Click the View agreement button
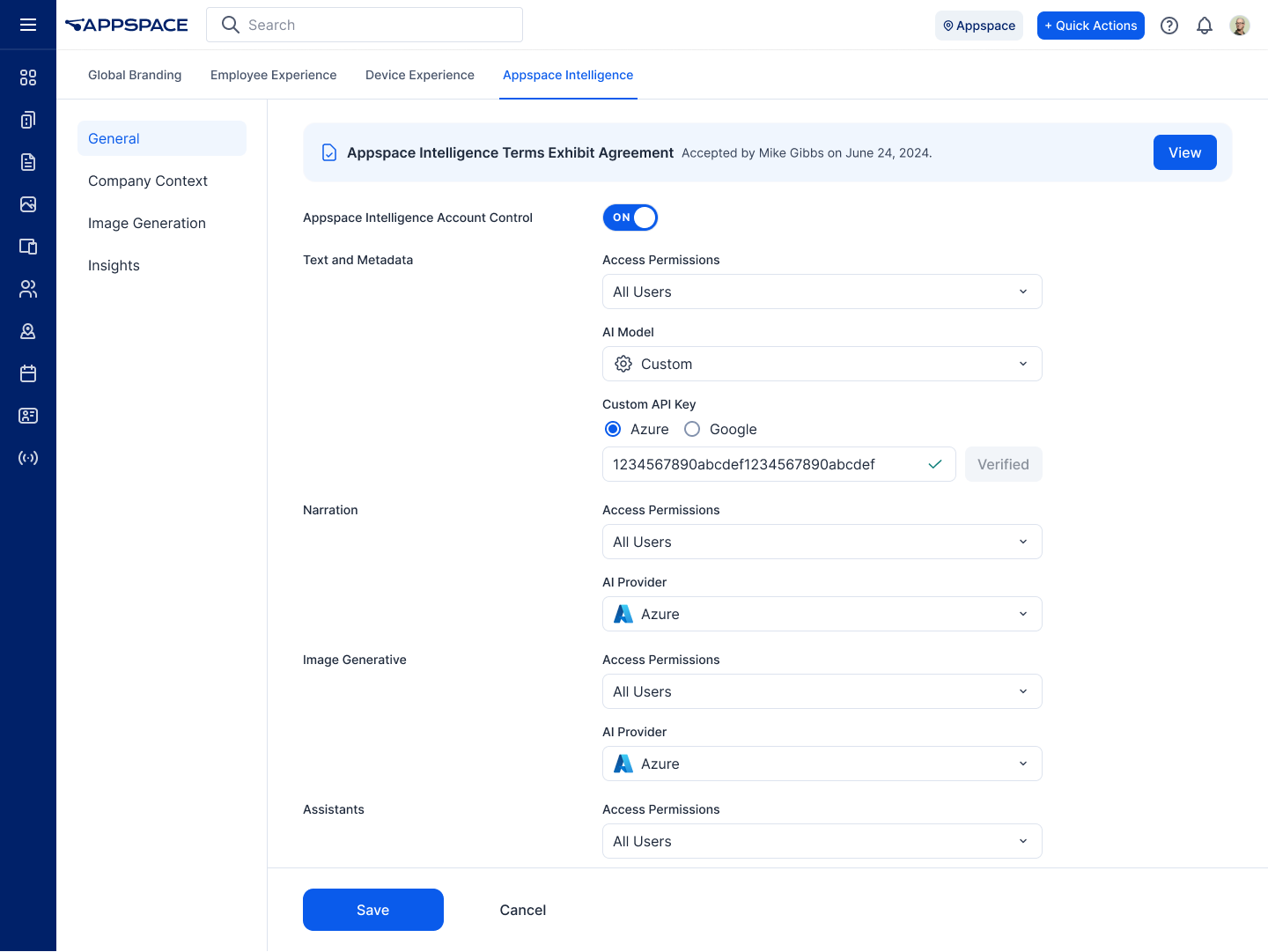Viewport: 1268px width, 952px height. pos(1185,152)
